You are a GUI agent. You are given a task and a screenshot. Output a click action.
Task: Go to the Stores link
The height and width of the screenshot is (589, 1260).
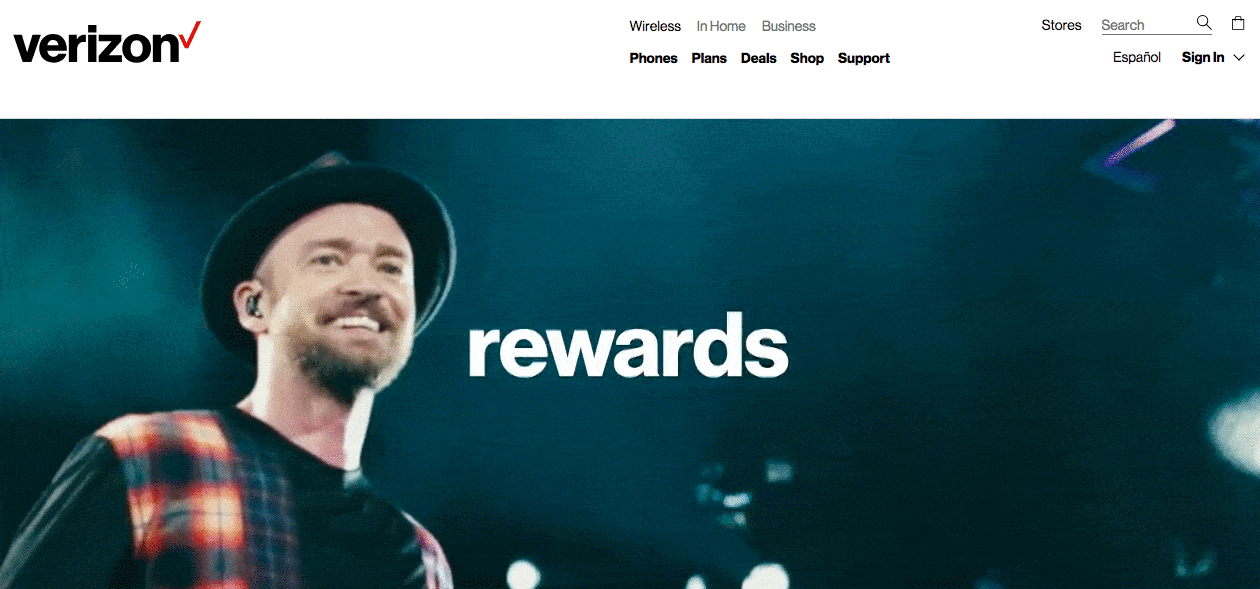point(1061,25)
